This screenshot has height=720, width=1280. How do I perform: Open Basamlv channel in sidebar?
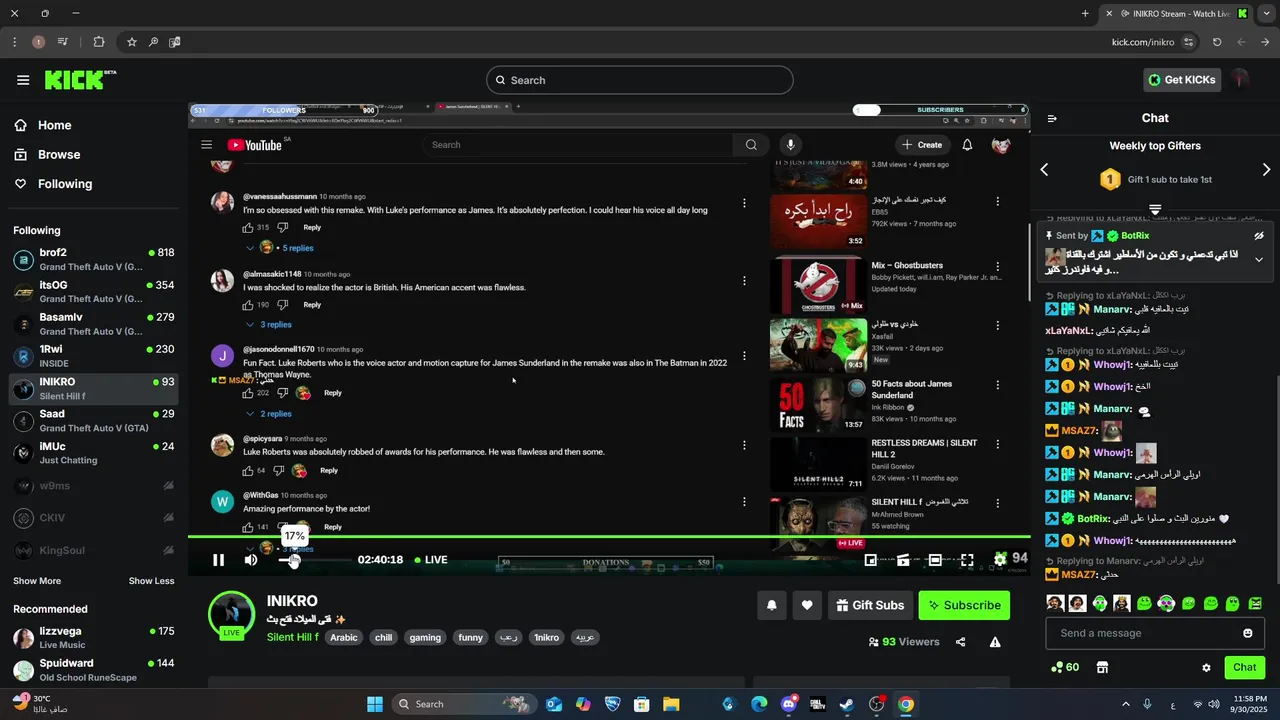[94, 324]
